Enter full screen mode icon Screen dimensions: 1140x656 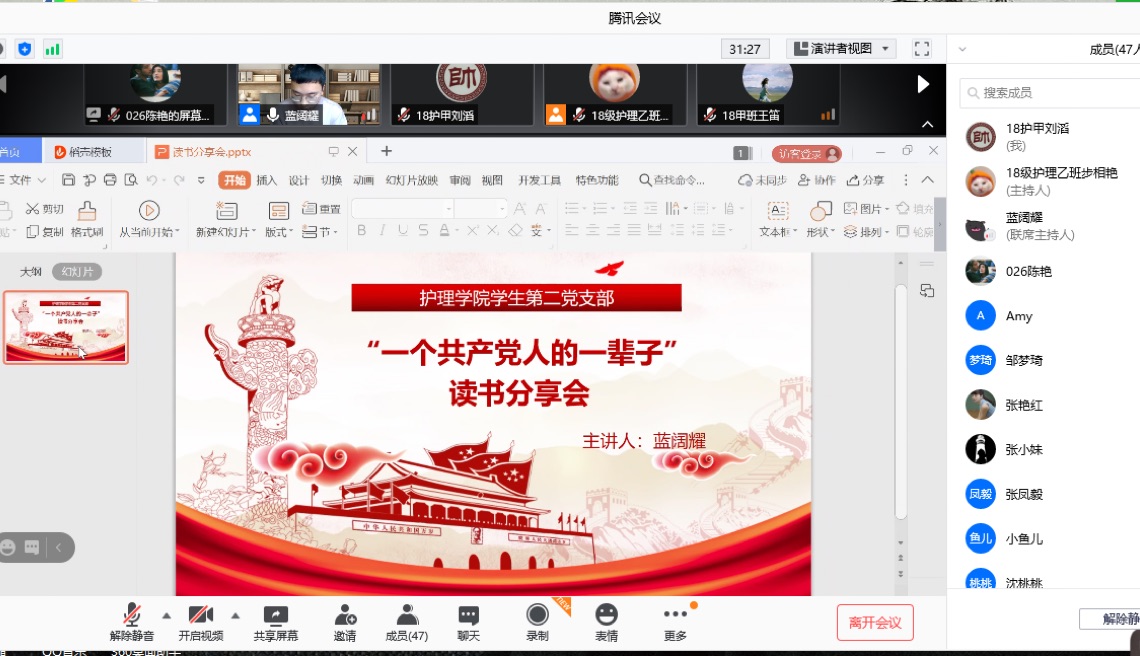click(x=922, y=49)
